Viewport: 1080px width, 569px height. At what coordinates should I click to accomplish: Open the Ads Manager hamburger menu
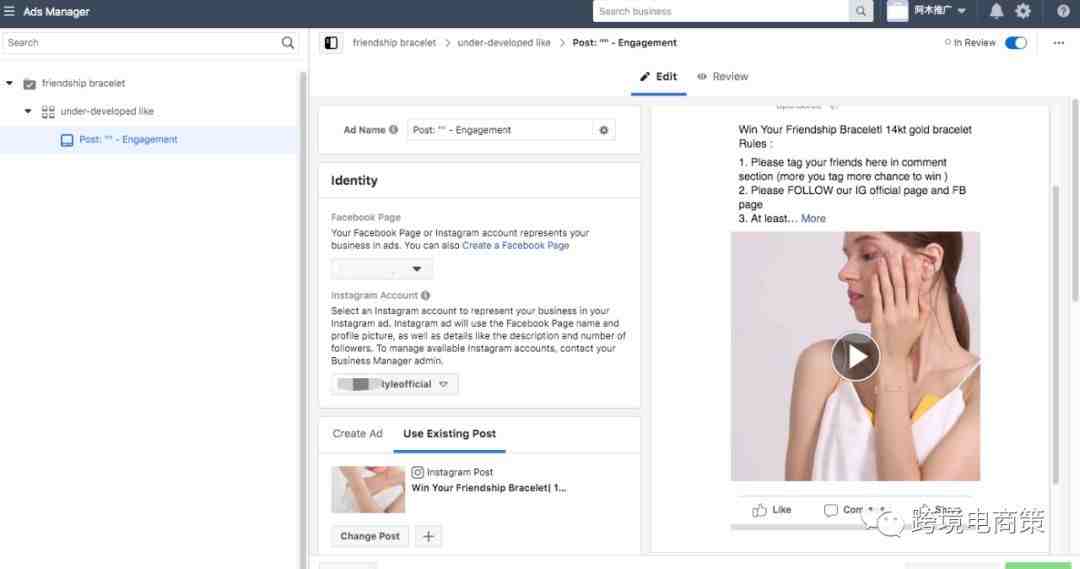pos(9,11)
